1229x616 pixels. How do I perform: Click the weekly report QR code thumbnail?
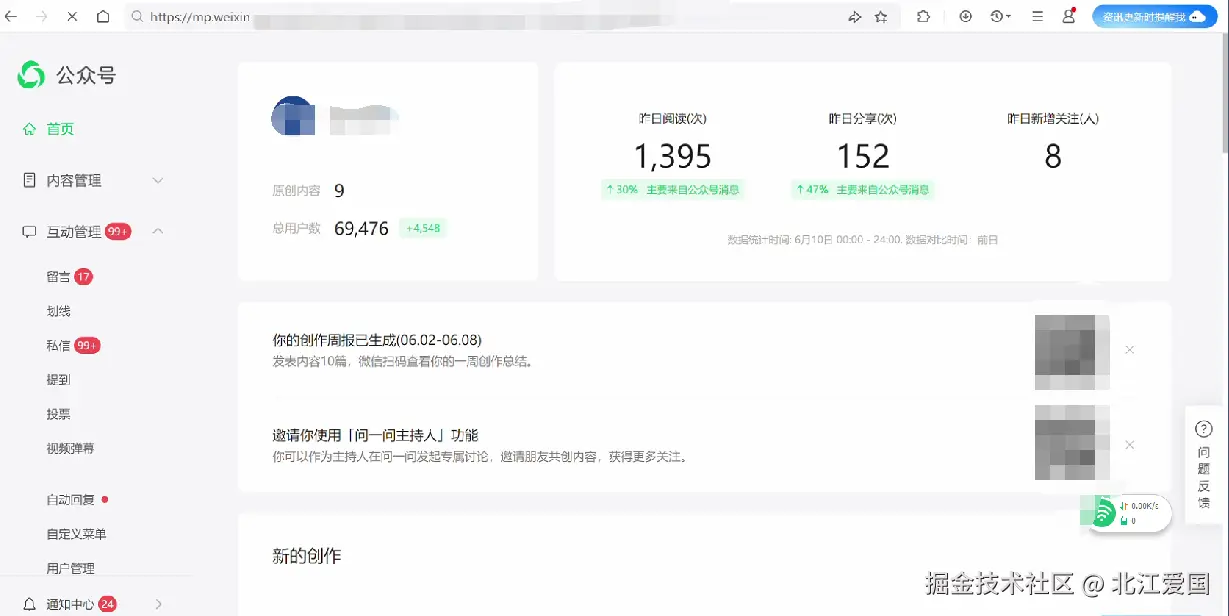(1071, 352)
